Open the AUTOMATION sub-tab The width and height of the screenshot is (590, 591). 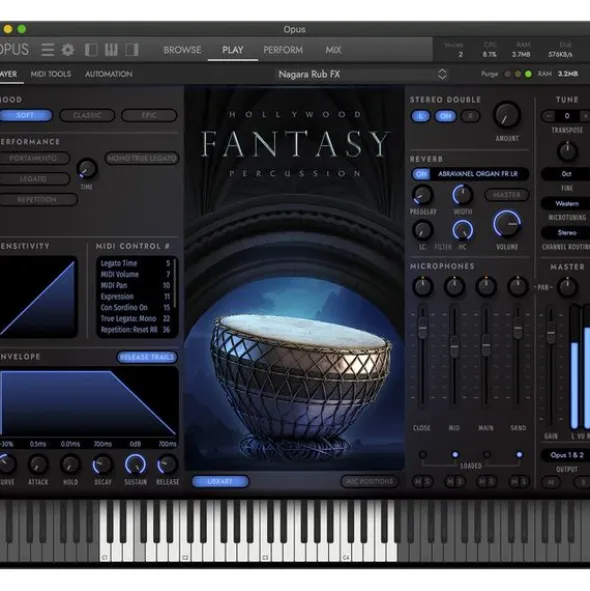(x=109, y=74)
